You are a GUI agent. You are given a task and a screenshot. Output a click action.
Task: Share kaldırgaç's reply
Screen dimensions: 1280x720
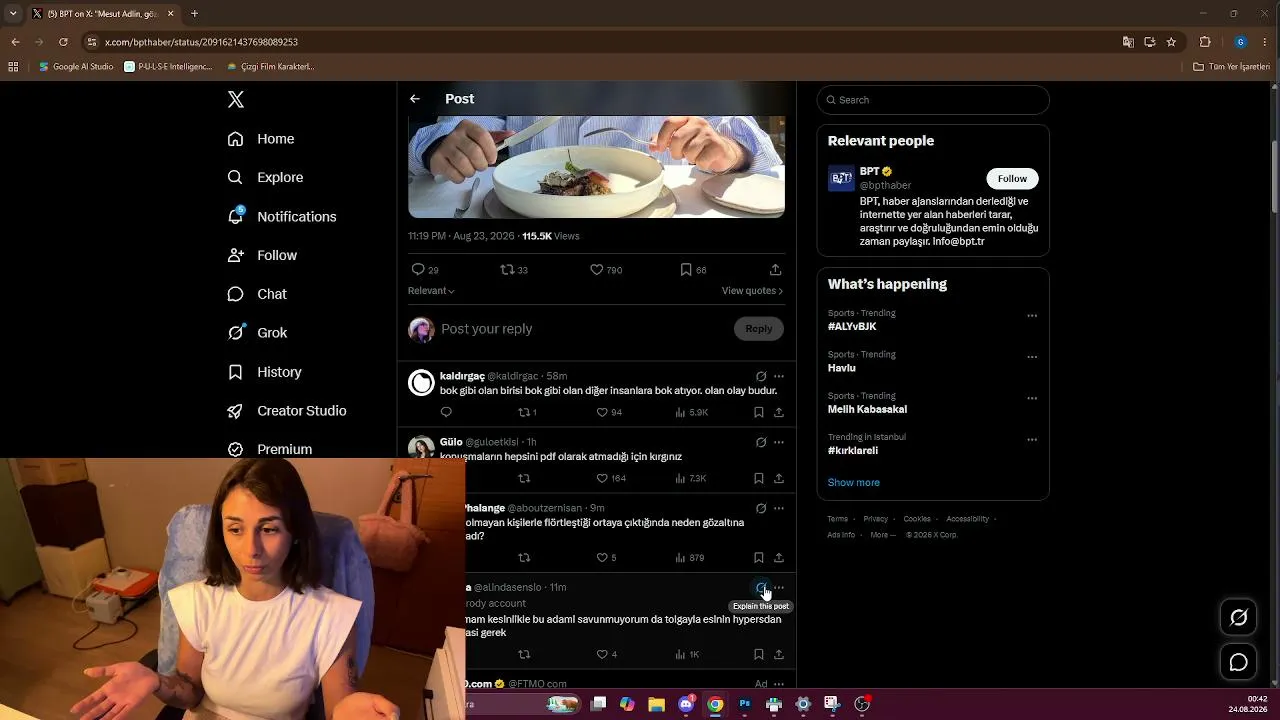tap(778, 412)
